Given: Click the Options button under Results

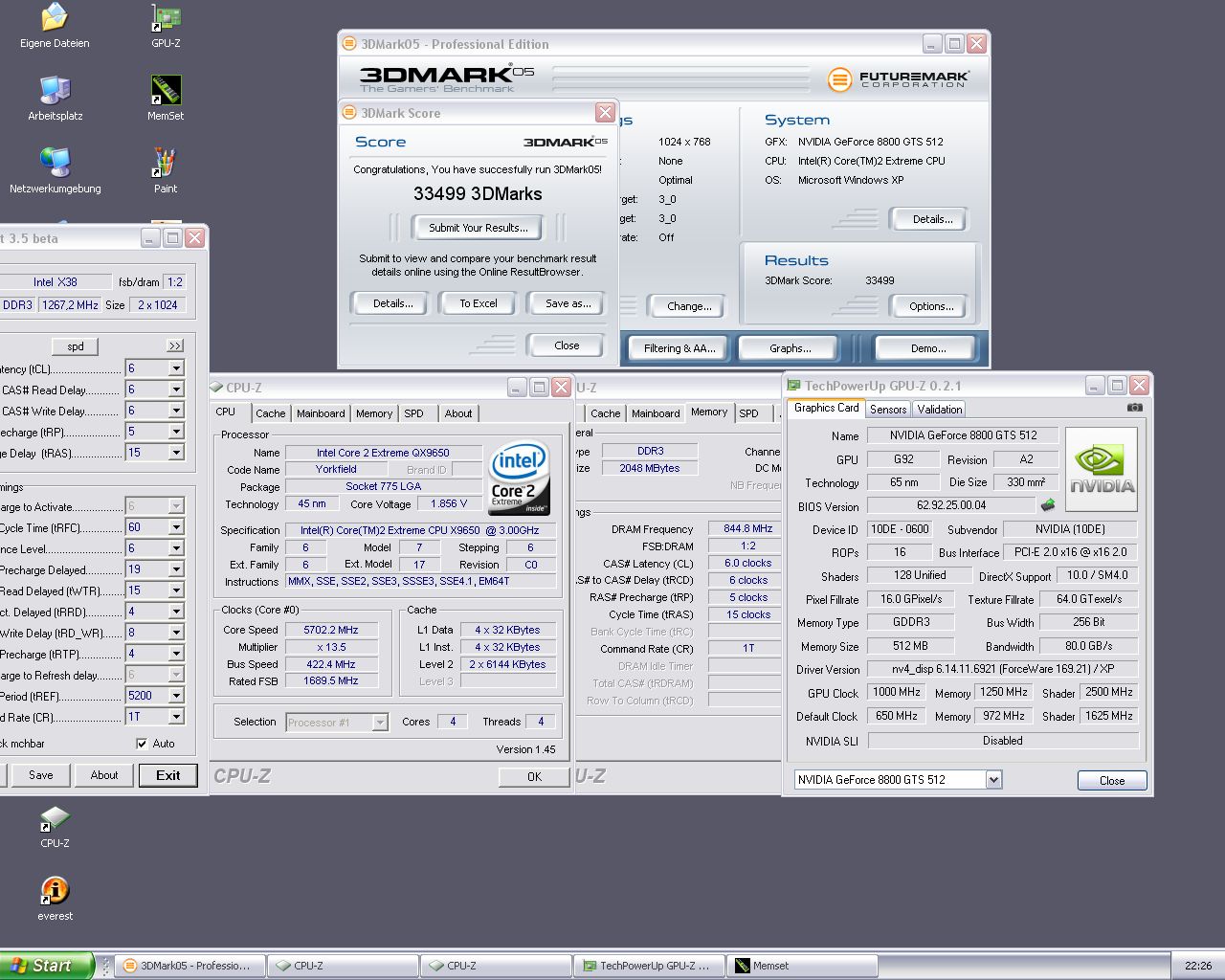Looking at the screenshot, I should click(x=931, y=306).
